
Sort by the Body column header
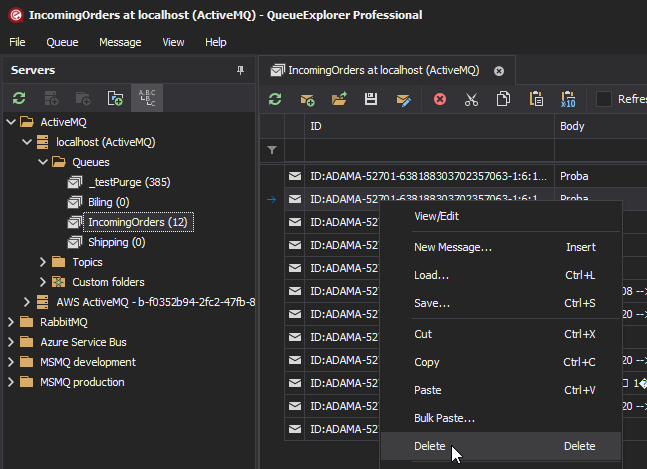(x=600, y=126)
